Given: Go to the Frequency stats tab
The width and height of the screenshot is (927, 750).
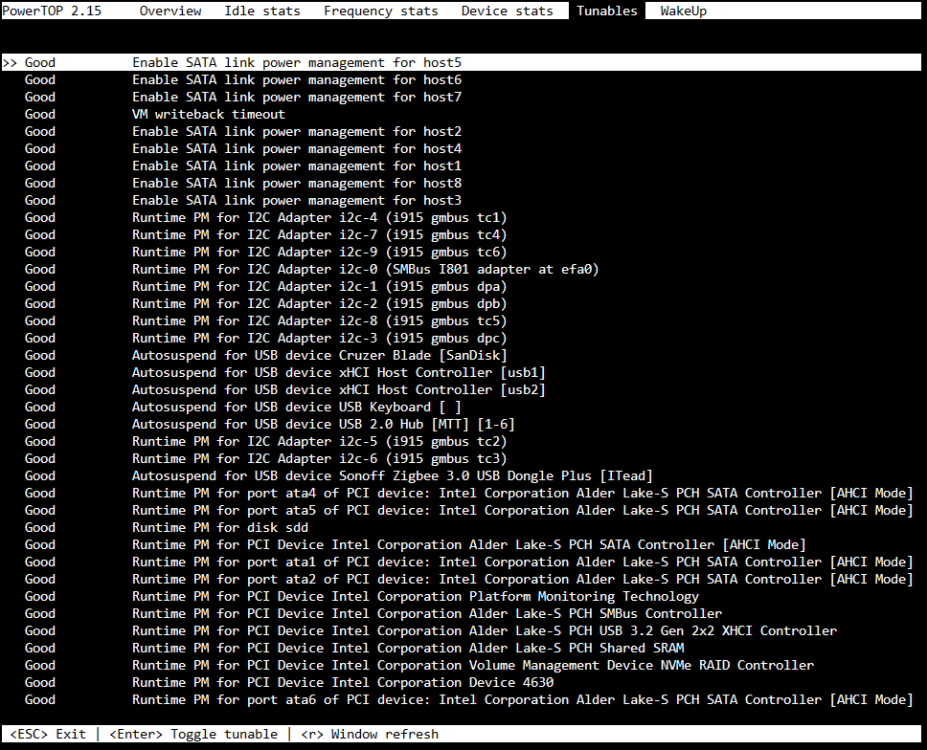Looking at the screenshot, I should (381, 11).
